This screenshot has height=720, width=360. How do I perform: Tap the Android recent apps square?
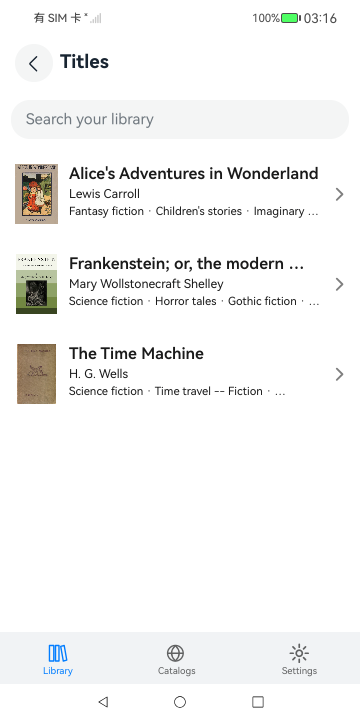pyautogui.click(x=258, y=702)
